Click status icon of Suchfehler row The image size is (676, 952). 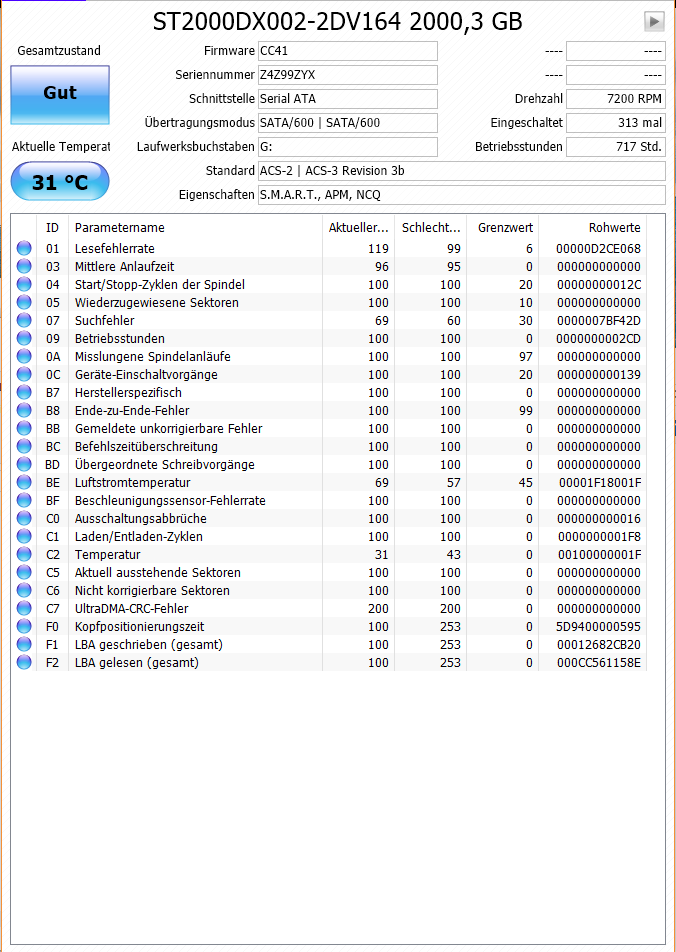[x=24, y=321]
